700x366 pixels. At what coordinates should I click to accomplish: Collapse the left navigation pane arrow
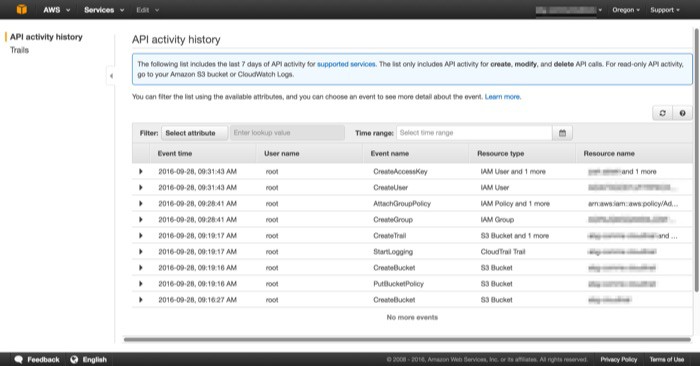pos(111,76)
